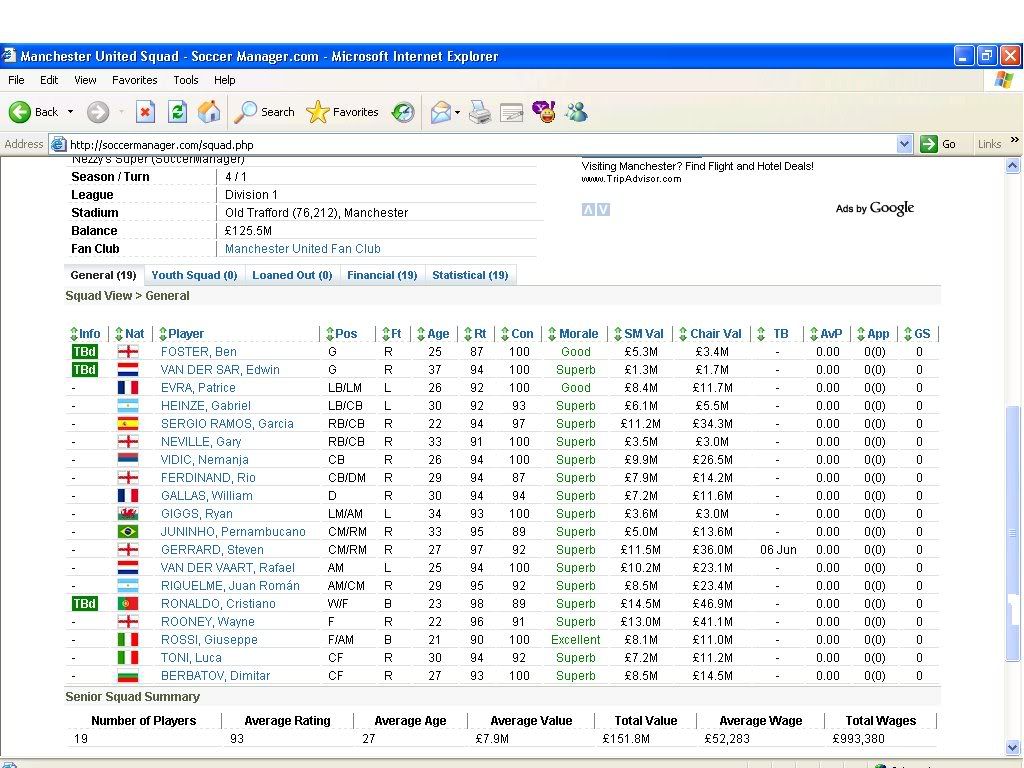Viewport: 1024px width, 768px height.
Task: Click the Edit page toolbar icon
Action: click(511, 112)
